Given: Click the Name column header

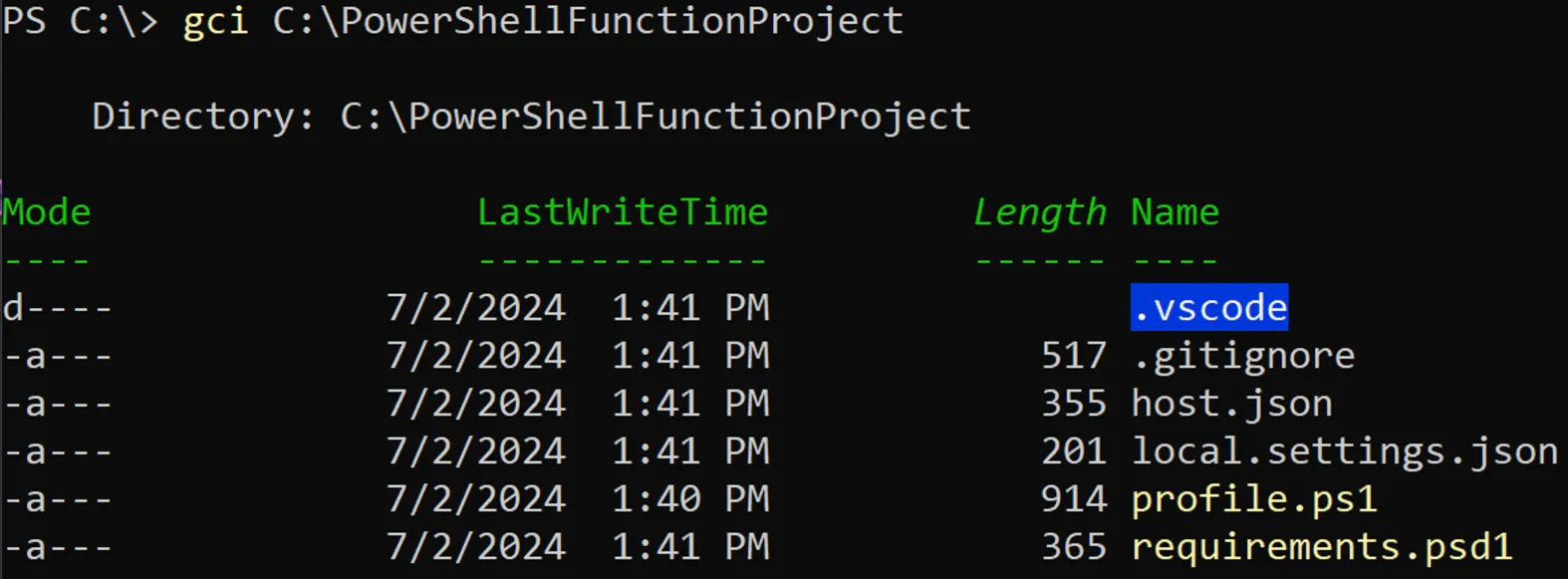Looking at the screenshot, I should click(x=1175, y=212).
